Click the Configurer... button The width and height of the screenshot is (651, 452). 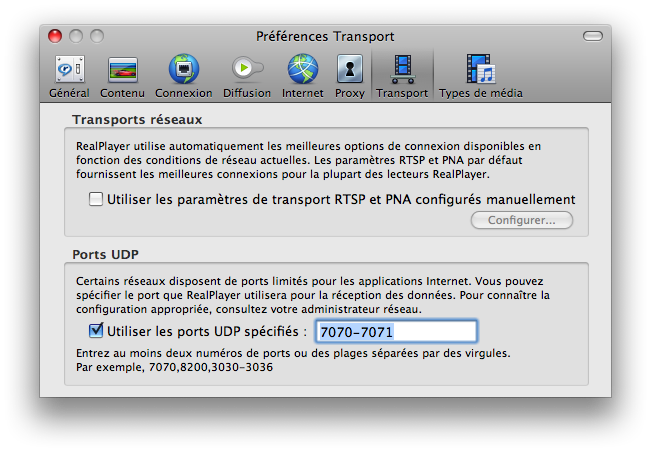tap(522, 220)
